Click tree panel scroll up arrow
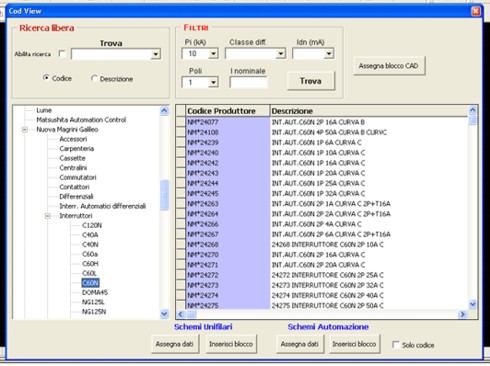 pos(164,111)
